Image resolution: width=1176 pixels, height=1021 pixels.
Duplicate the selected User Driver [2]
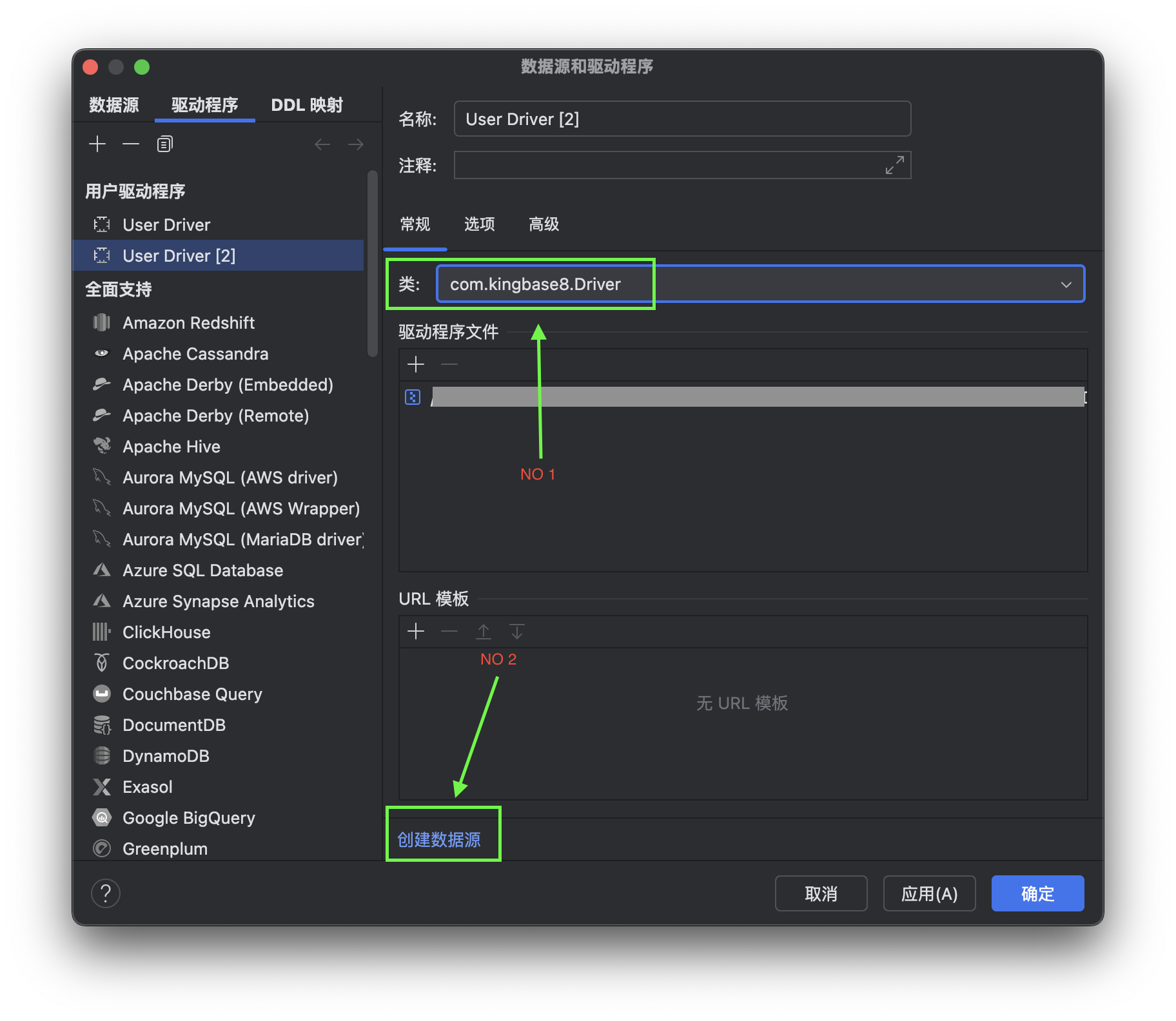[164, 143]
